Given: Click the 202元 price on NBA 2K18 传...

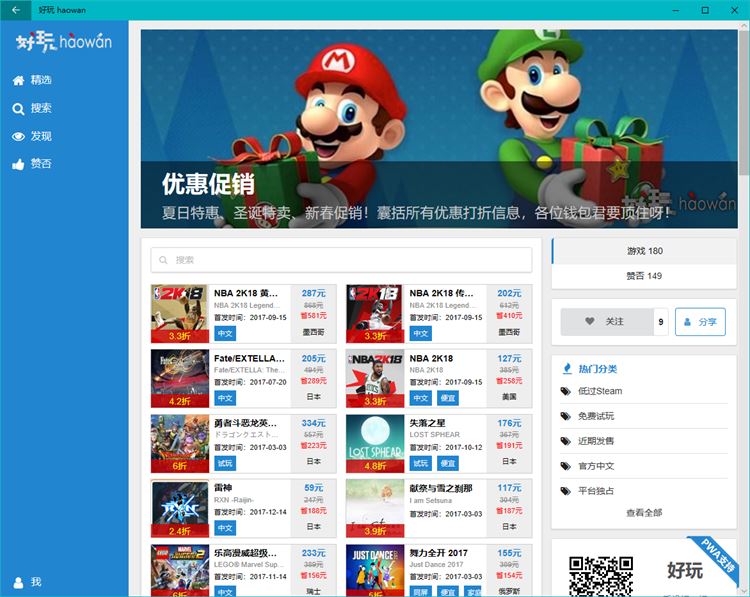Looking at the screenshot, I should point(509,293).
